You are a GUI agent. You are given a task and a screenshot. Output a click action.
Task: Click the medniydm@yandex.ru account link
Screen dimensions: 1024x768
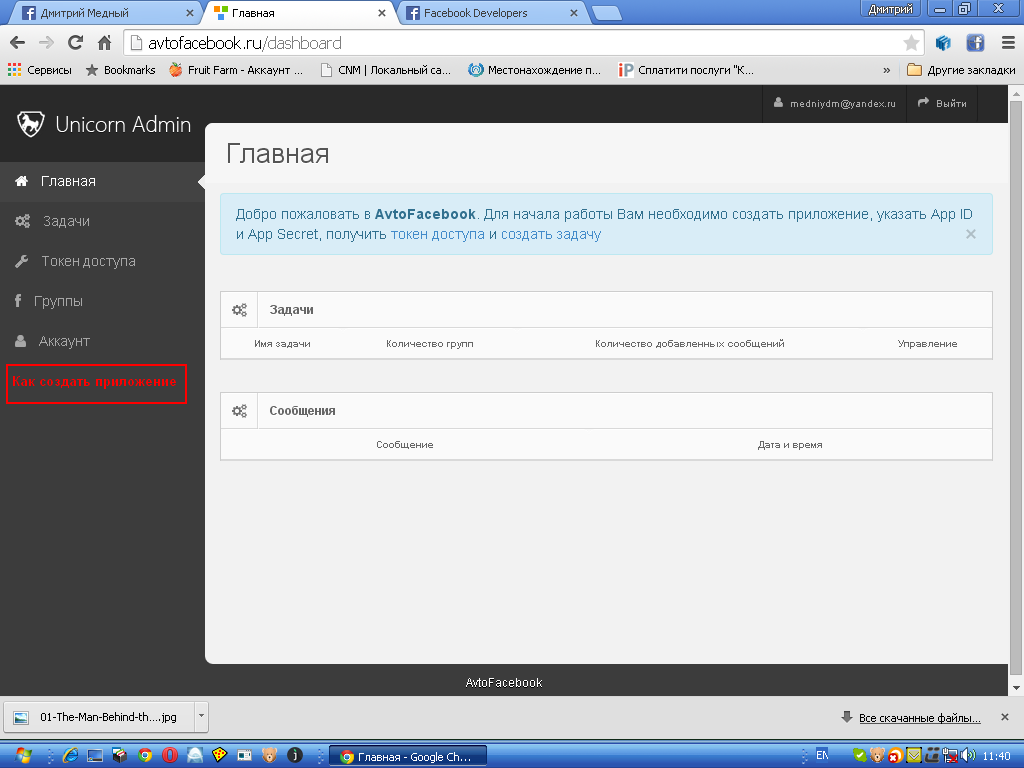click(835, 103)
